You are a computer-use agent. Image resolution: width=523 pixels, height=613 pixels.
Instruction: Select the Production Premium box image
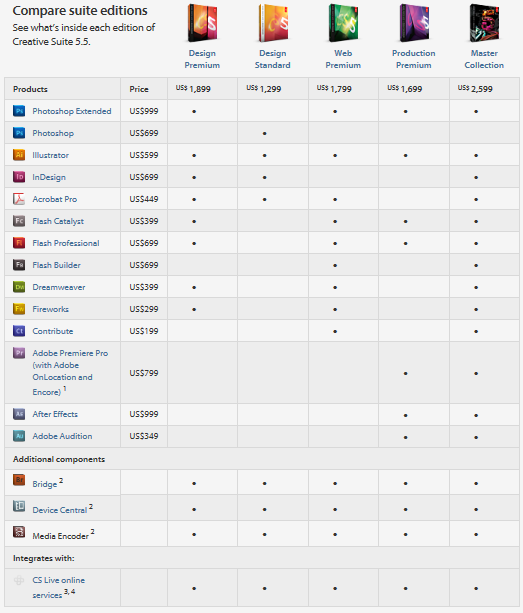click(414, 23)
